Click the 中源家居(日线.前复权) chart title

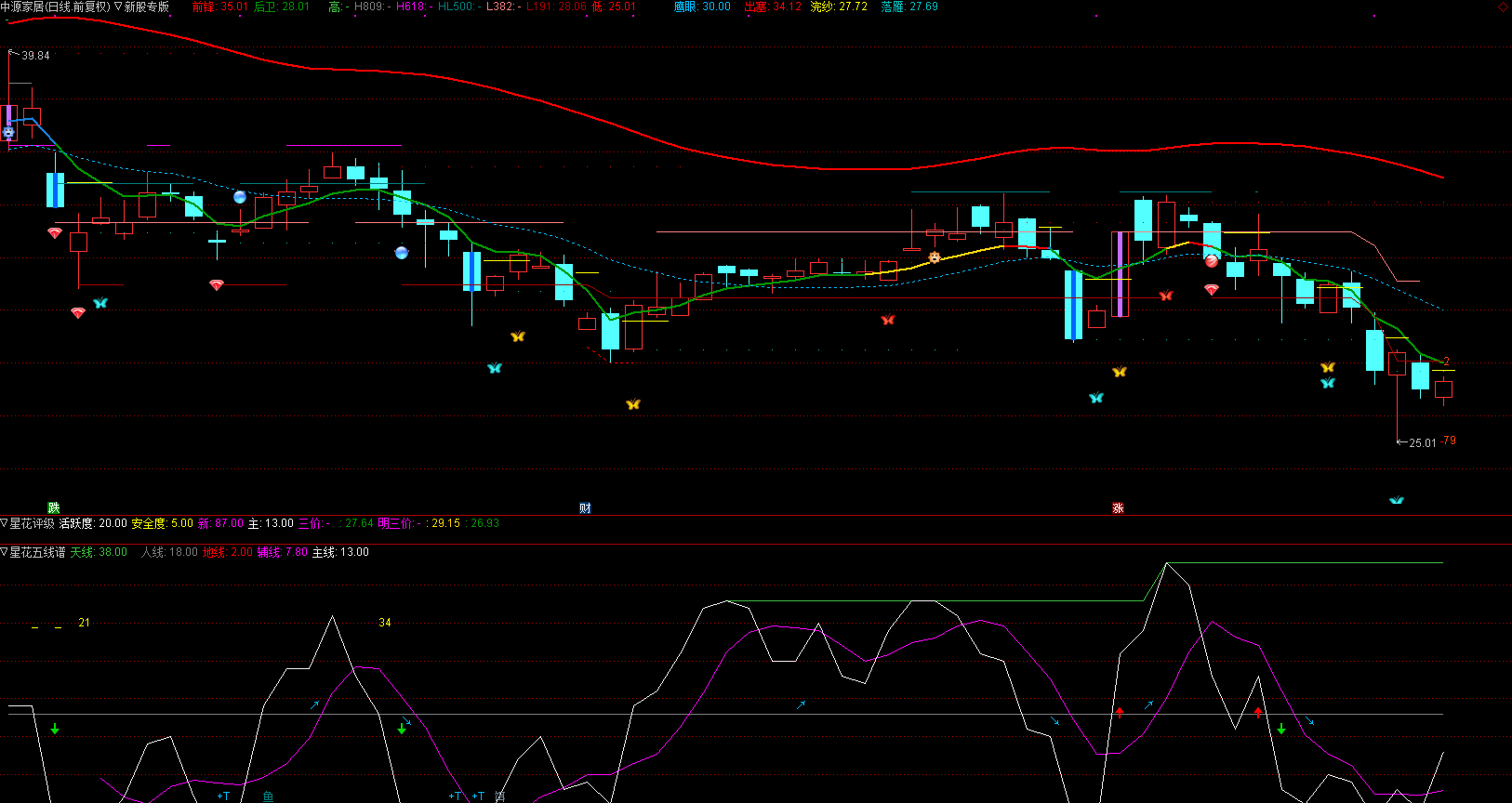coord(55,7)
